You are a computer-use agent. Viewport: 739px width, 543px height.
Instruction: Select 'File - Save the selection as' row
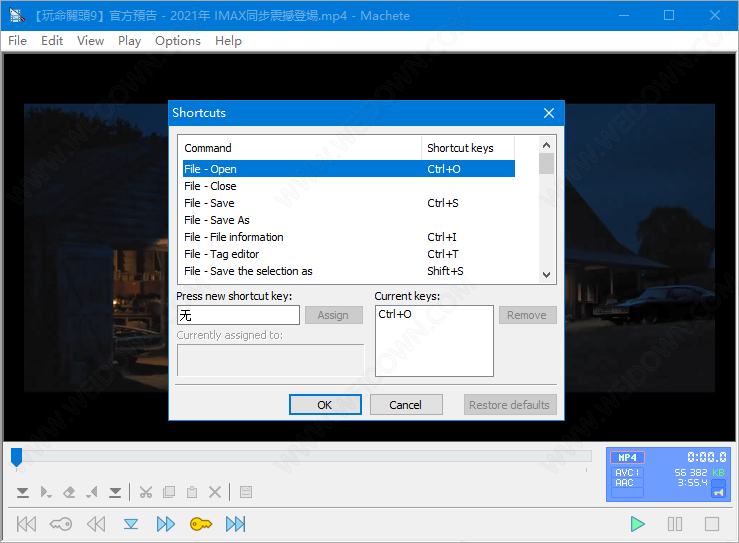coord(349,271)
